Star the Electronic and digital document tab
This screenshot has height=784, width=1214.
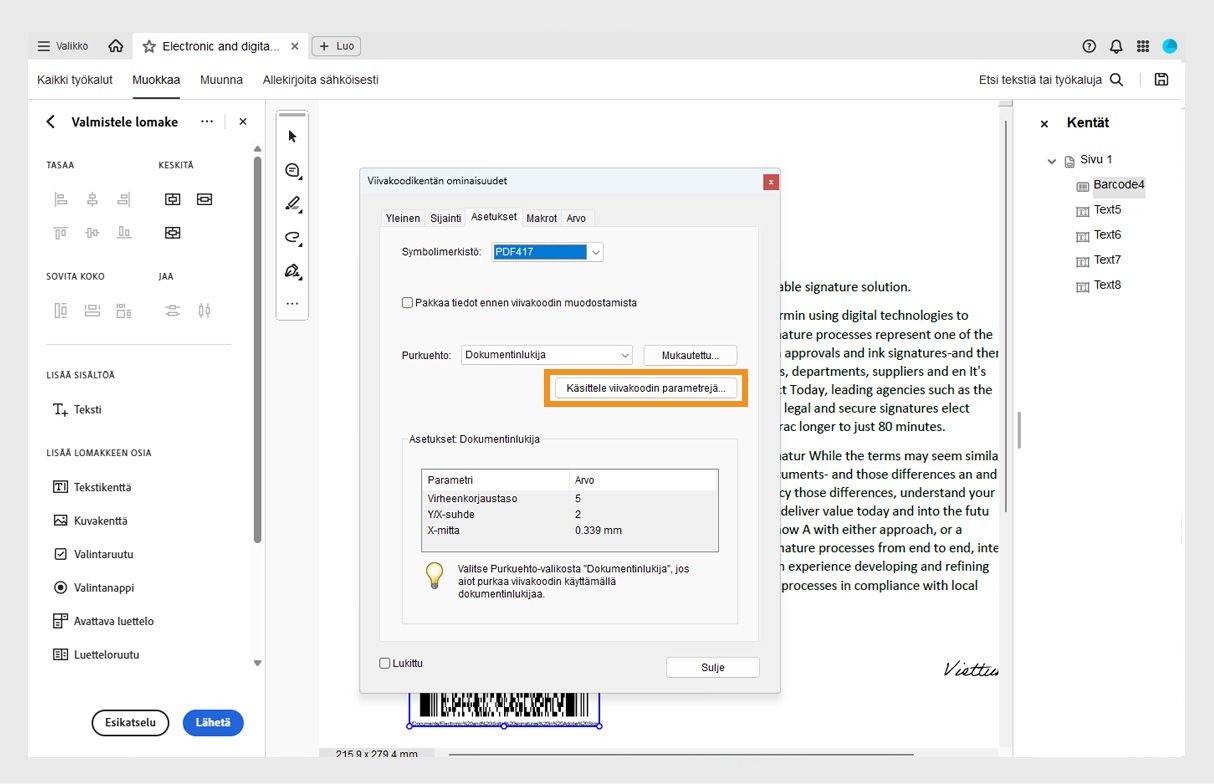[x=149, y=46]
